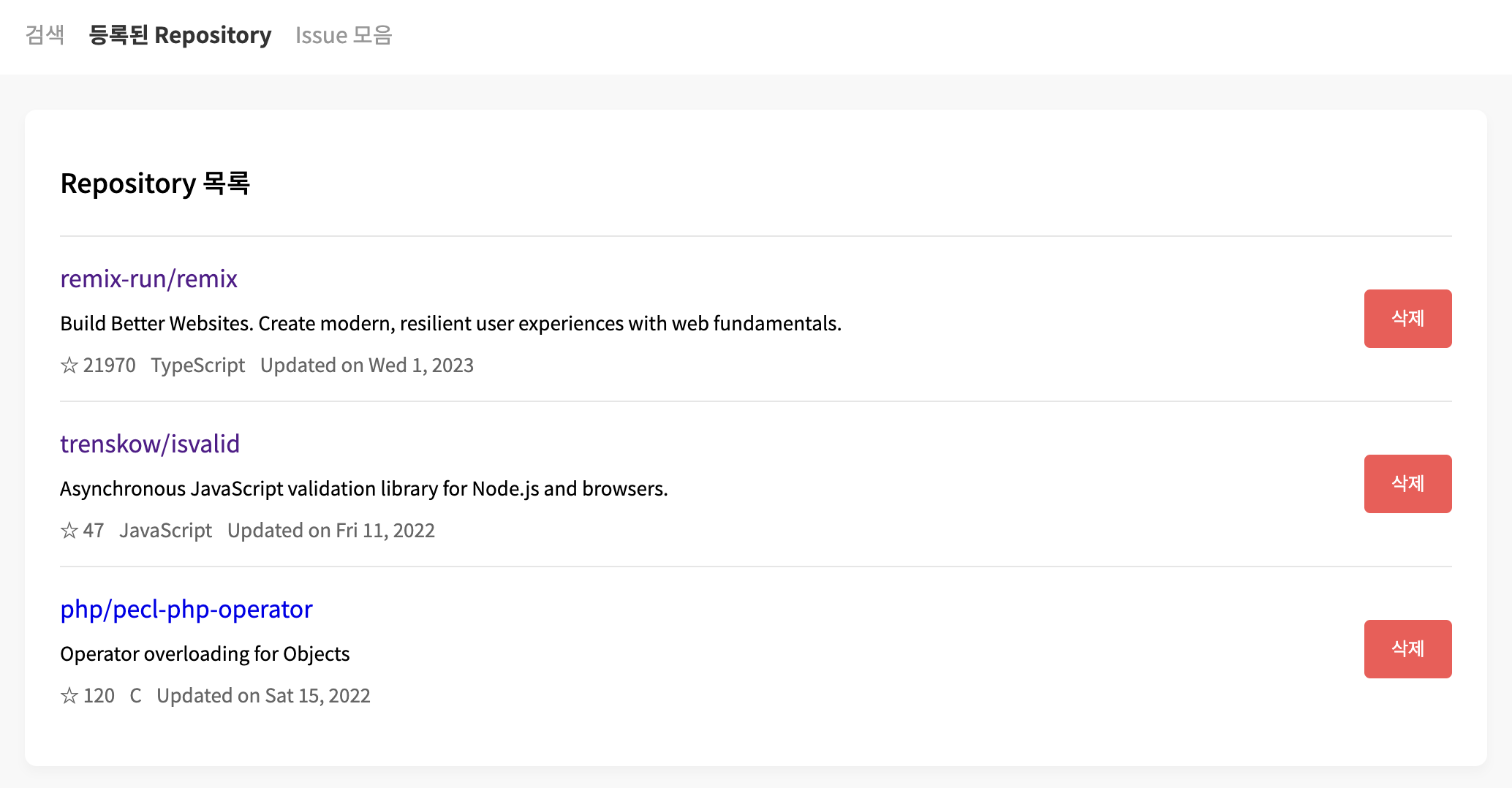1512x788 pixels.
Task: Select the 등록된 Repository tab
Action: click(179, 34)
